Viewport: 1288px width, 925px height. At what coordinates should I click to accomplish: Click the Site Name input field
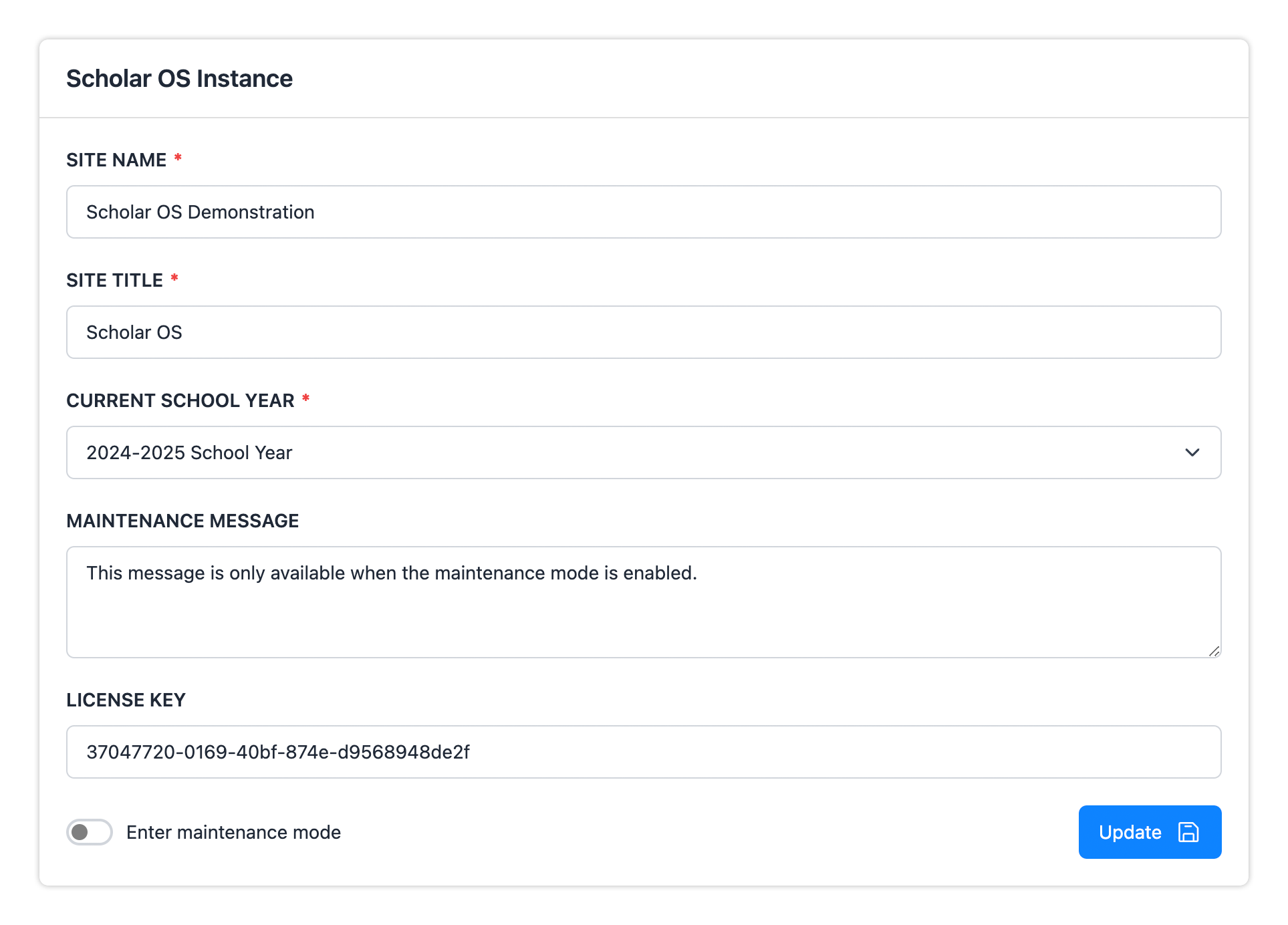644,212
